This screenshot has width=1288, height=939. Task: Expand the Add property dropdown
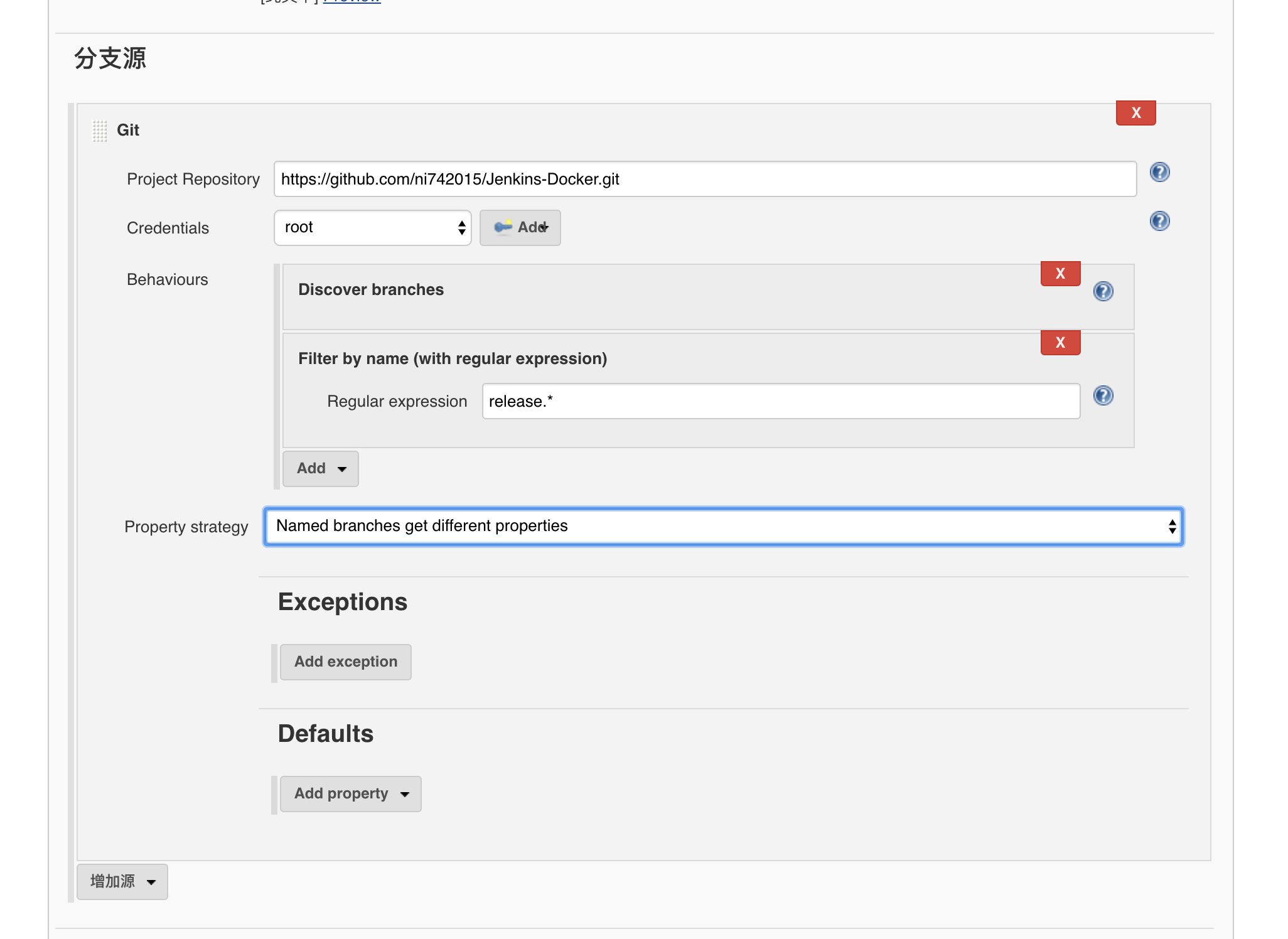(x=350, y=793)
